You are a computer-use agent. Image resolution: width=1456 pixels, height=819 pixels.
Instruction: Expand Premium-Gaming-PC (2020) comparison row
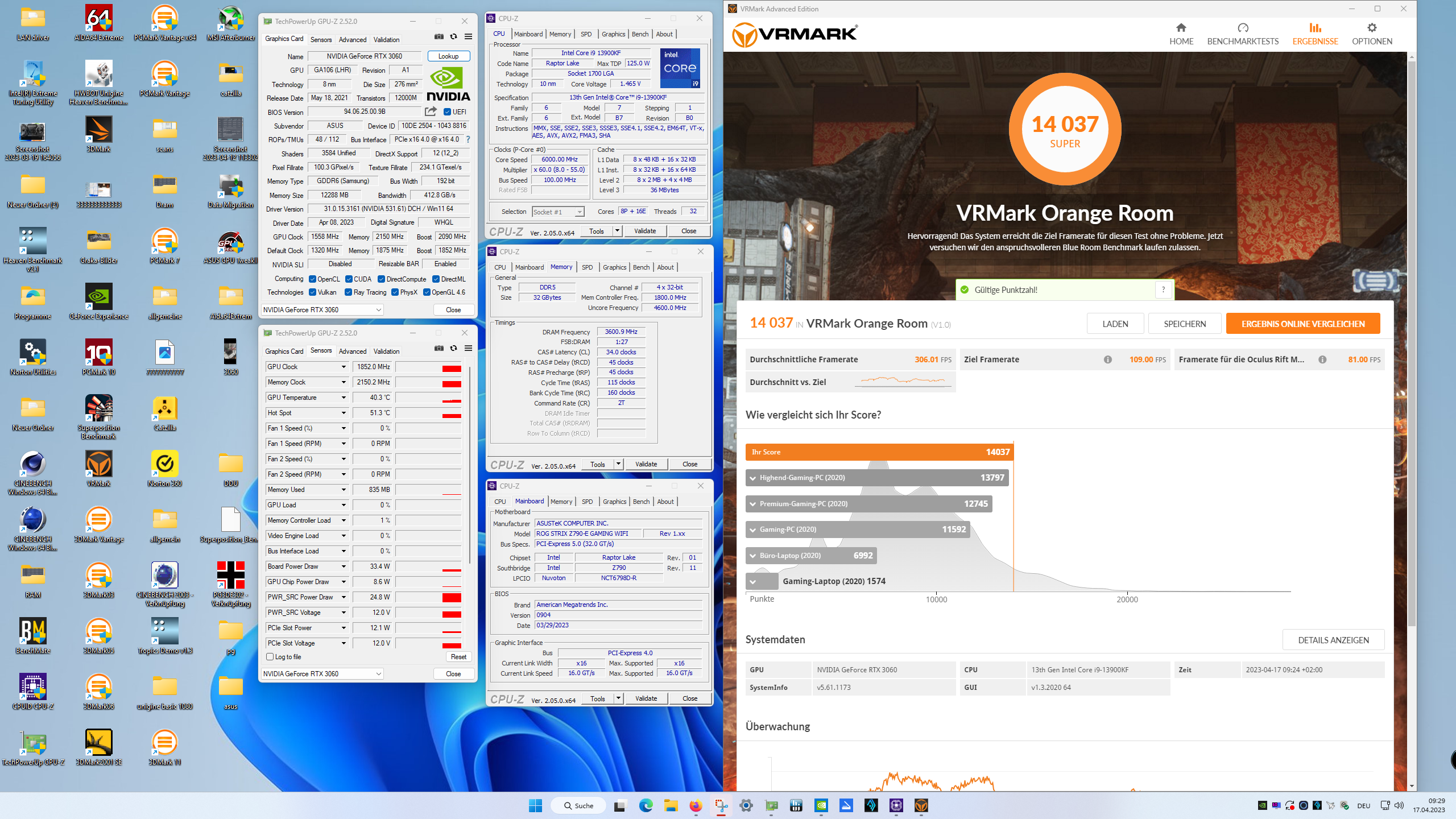[x=752, y=504]
